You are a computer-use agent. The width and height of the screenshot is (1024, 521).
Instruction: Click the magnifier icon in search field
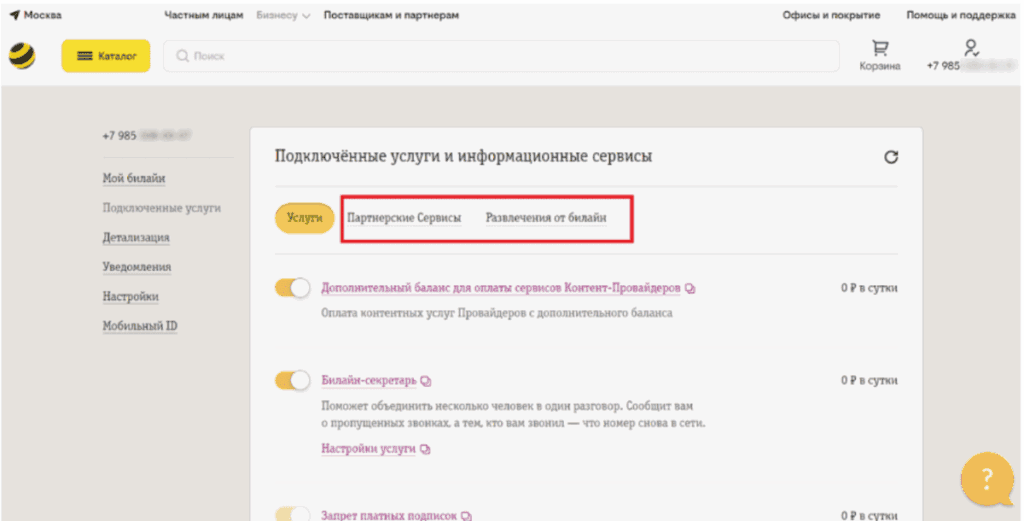click(x=183, y=56)
